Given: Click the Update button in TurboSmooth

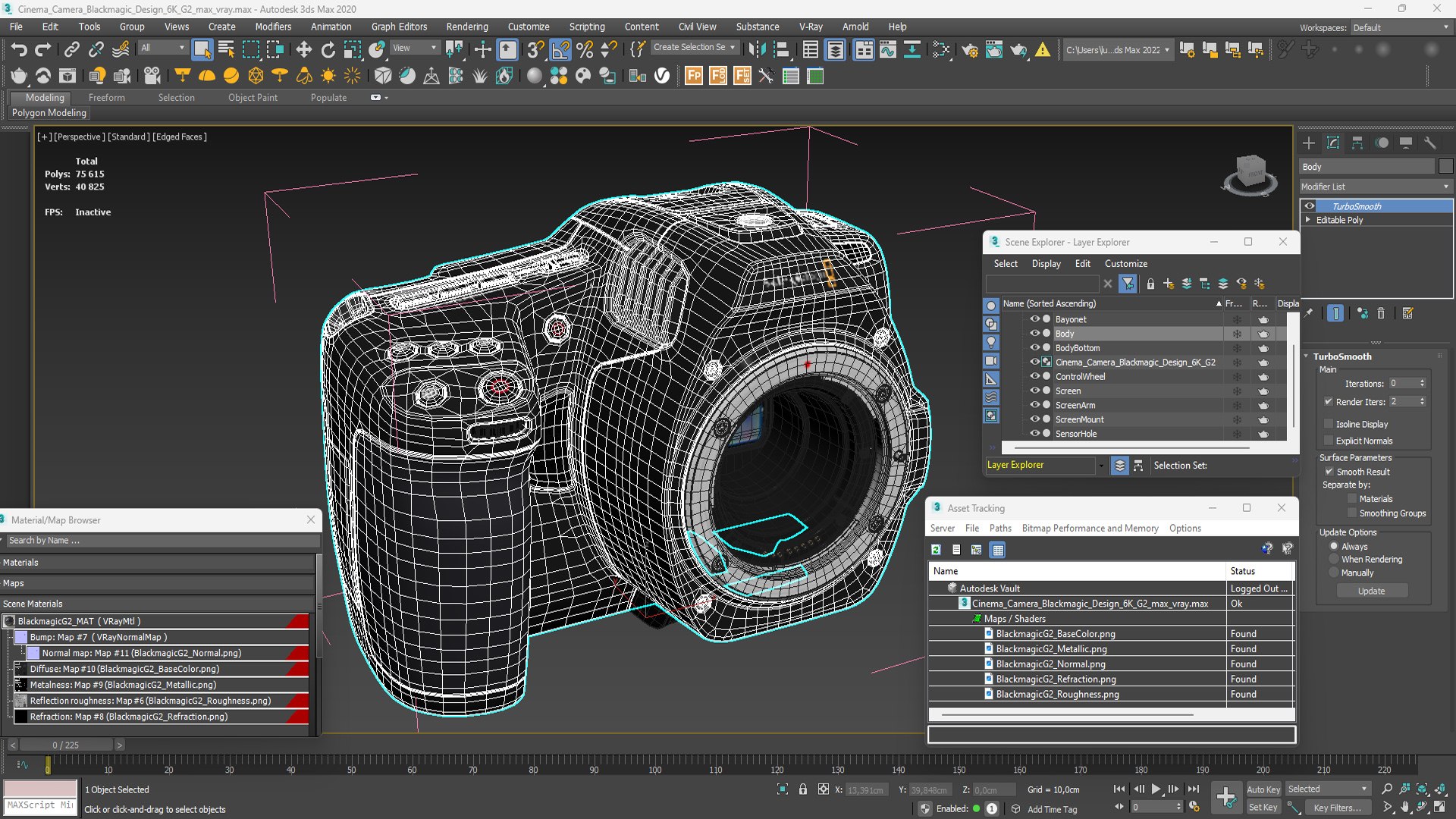Looking at the screenshot, I should [x=1371, y=591].
